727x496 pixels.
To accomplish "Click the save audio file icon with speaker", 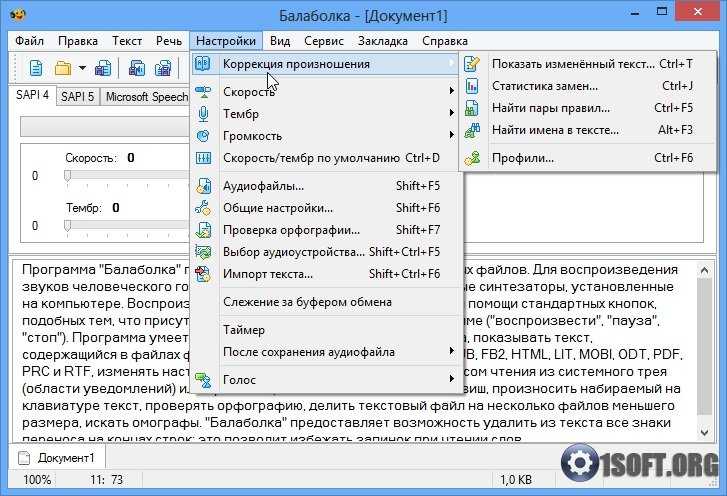I will click(137, 68).
